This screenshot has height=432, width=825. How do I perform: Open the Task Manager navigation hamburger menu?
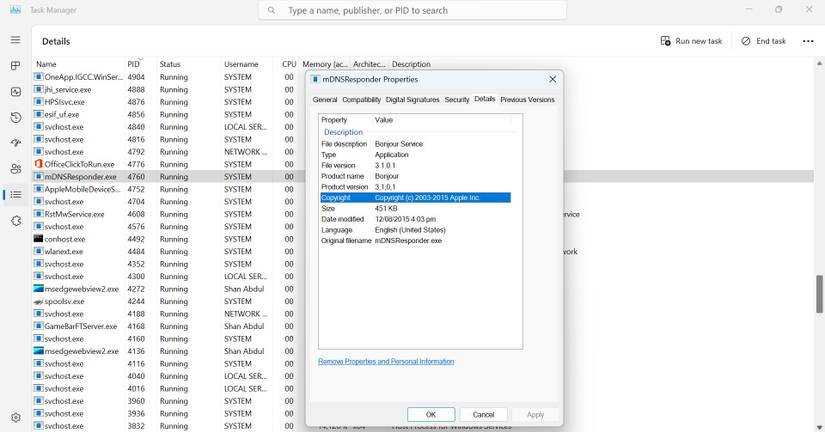click(16, 40)
